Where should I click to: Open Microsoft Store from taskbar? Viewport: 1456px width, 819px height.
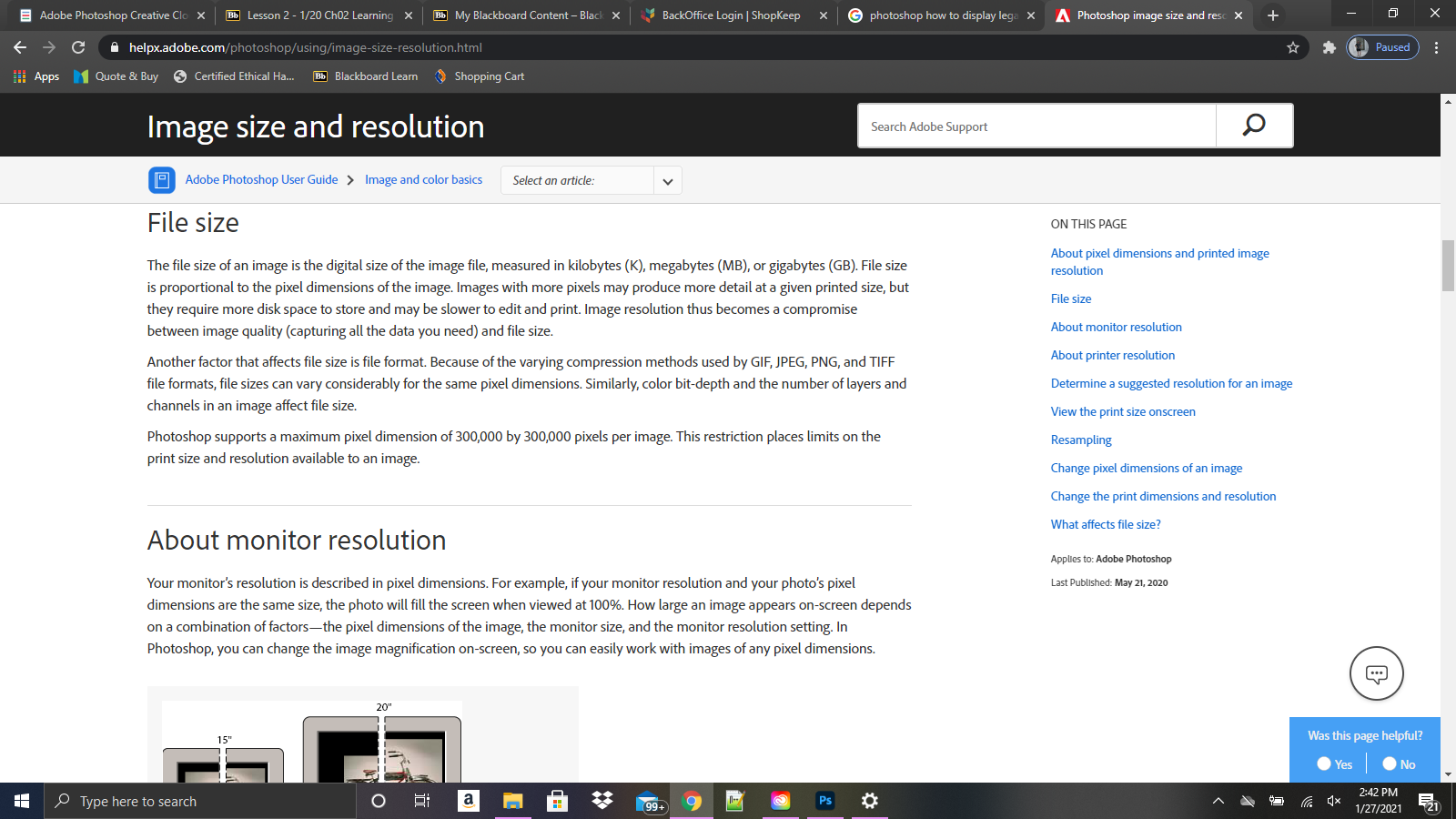557,801
